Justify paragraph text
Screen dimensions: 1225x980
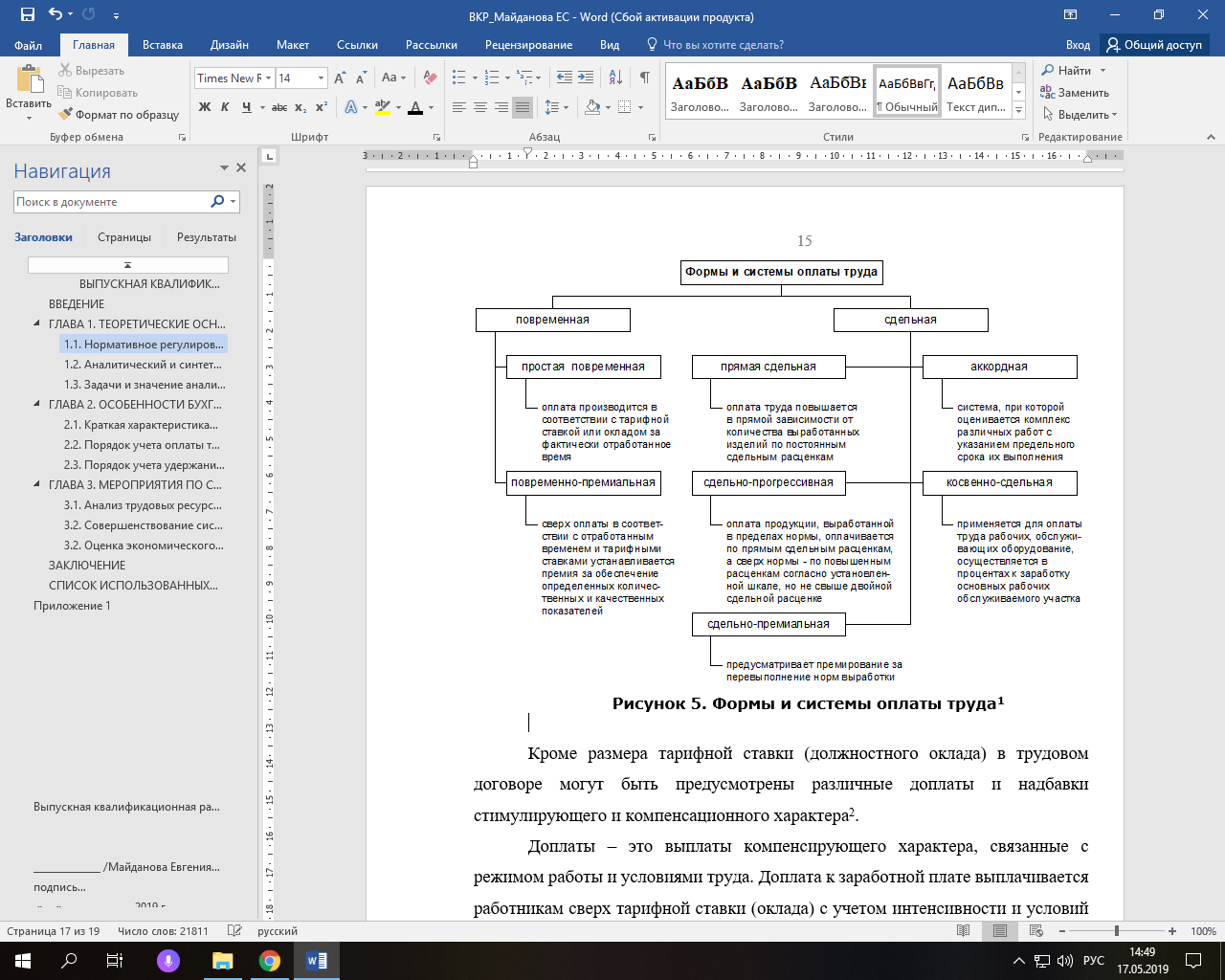coord(523,107)
